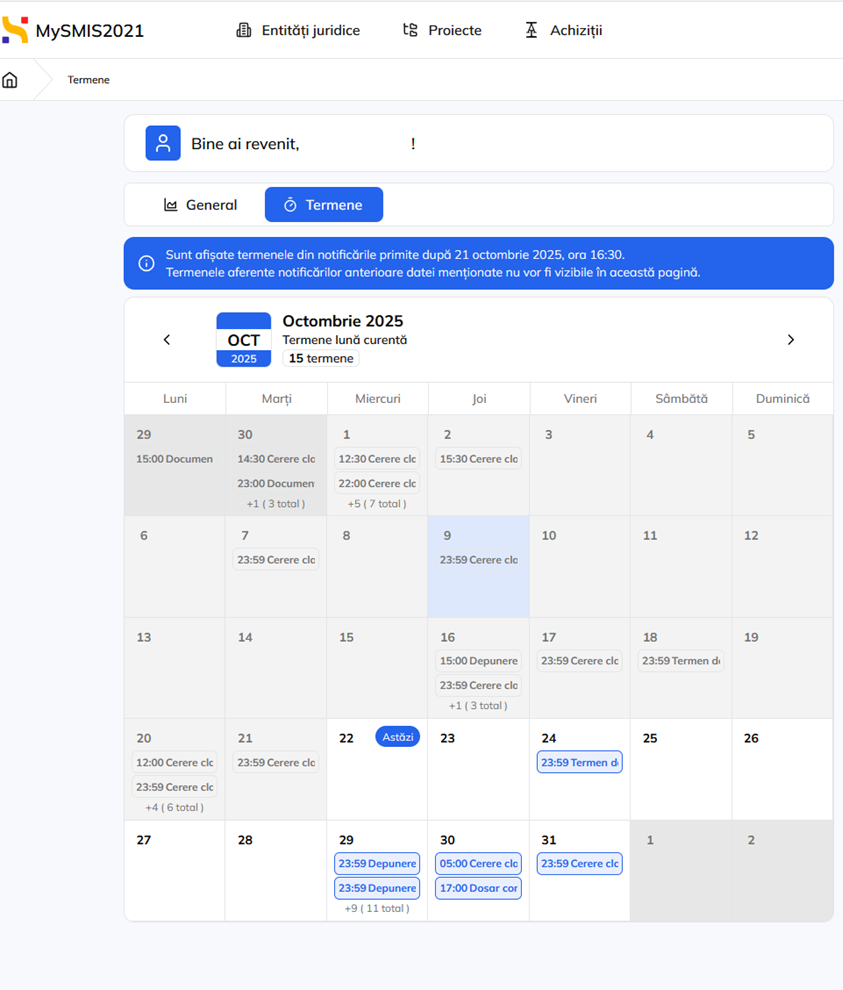Click the MySMIS2021 logo icon
This screenshot has width=843, height=990.
pos(15,30)
